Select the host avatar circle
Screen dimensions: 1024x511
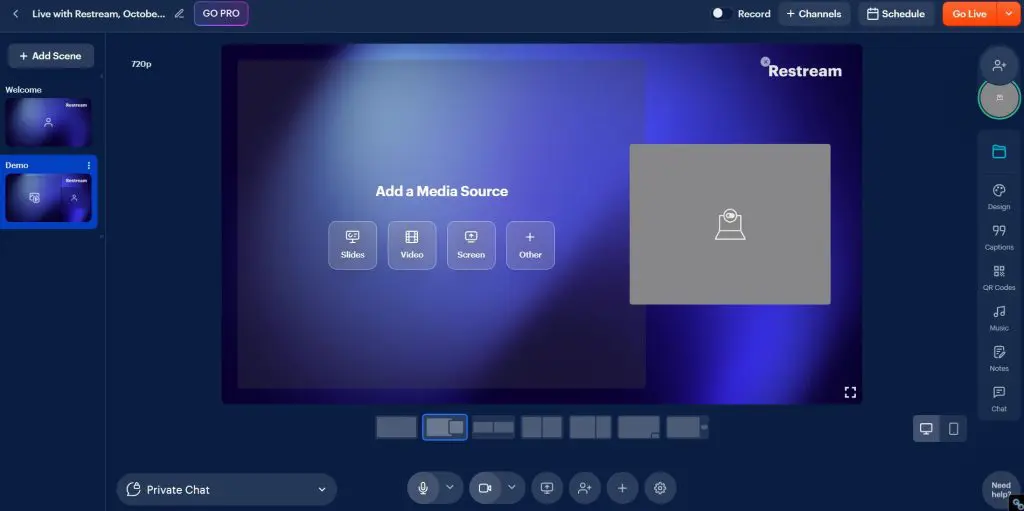pos(999,98)
